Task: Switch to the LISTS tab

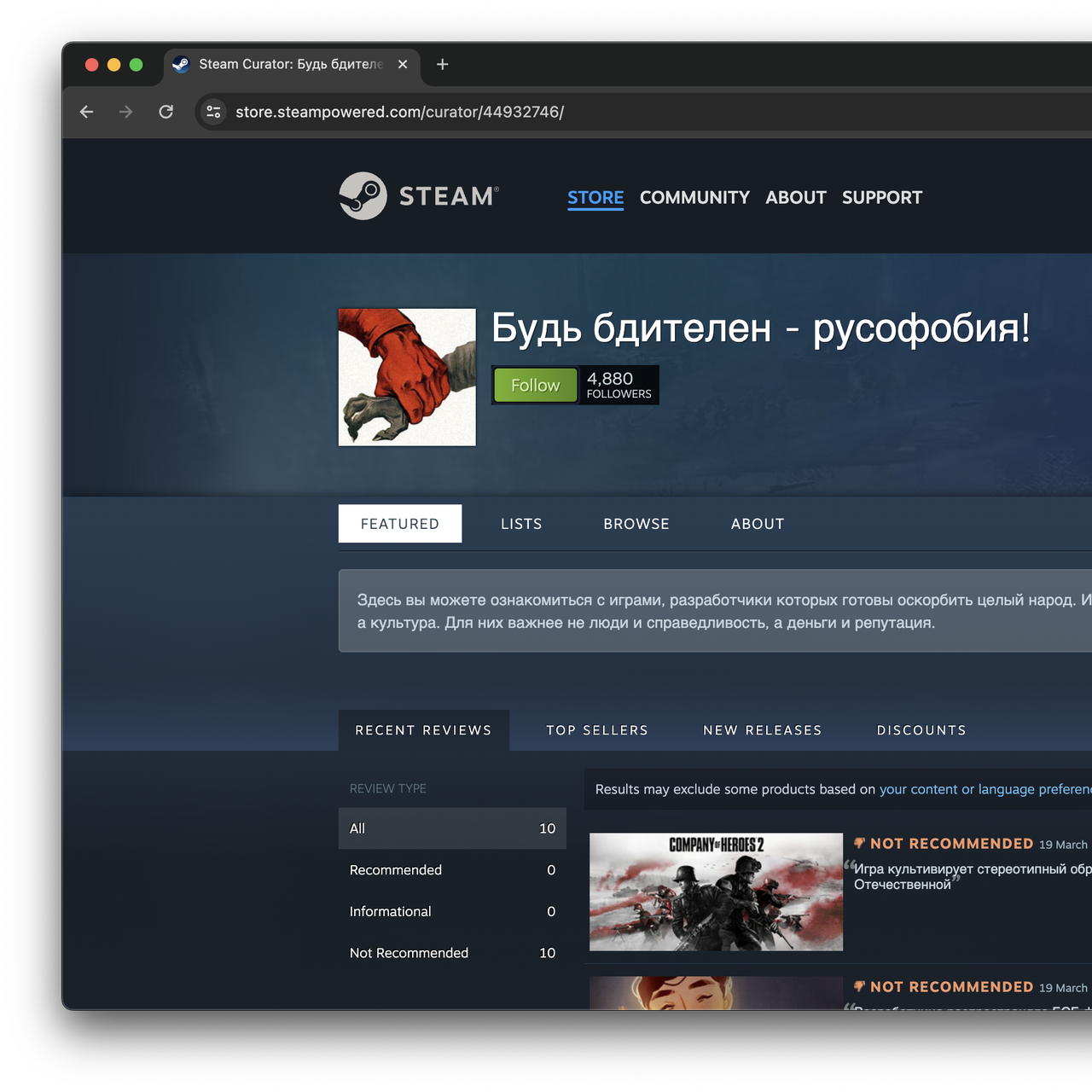Action: 521,524
